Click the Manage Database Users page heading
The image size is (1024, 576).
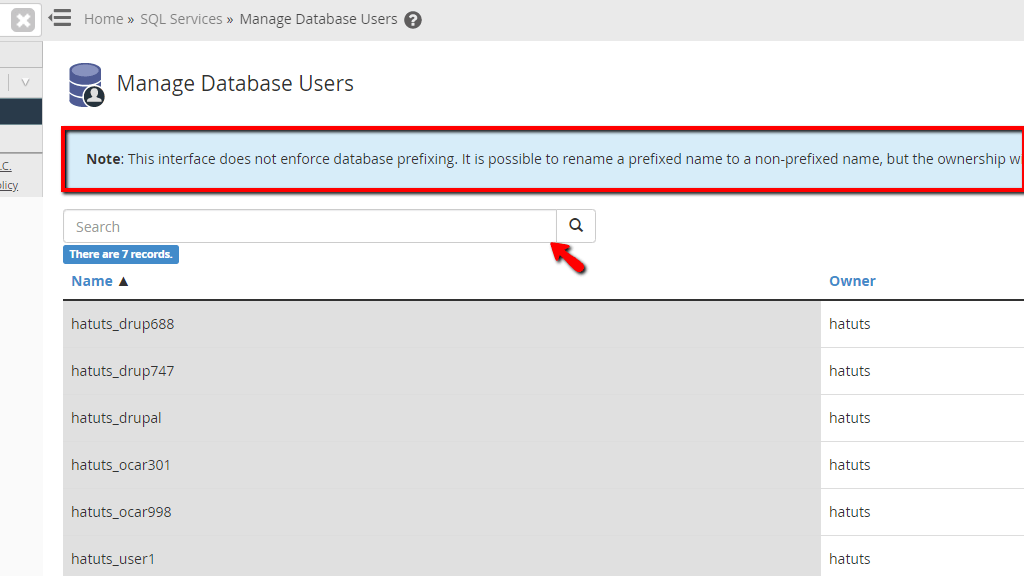tap(235, 84)
